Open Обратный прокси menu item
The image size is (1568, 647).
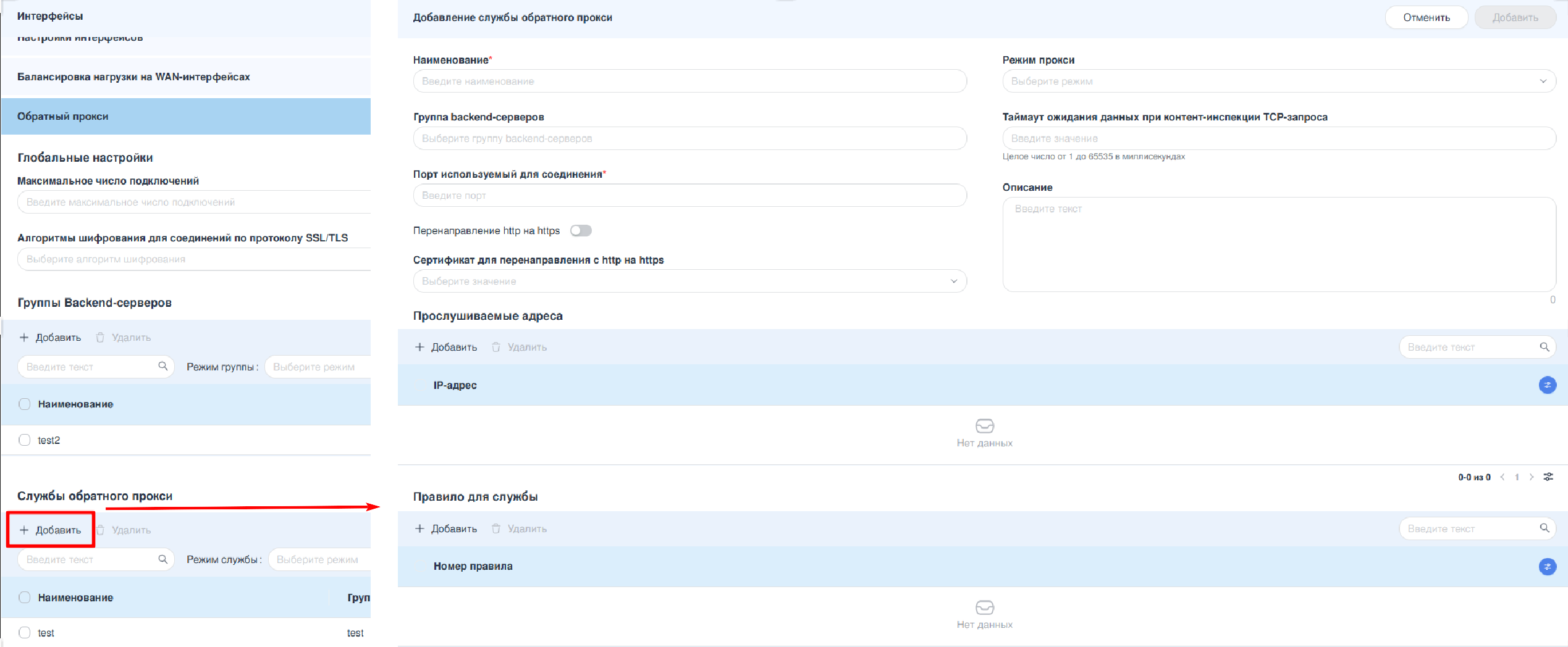[x=185, y=117]
